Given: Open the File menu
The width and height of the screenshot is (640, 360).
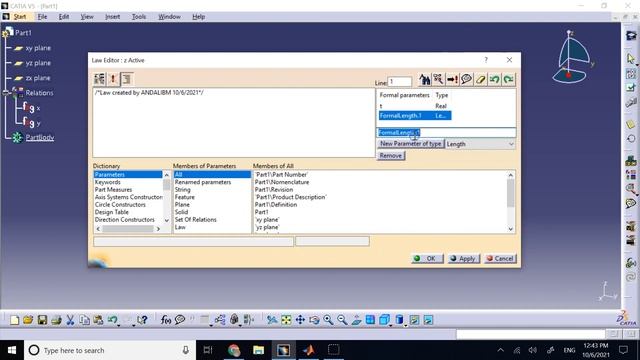Looking at the screenshot, I should 42,17.
